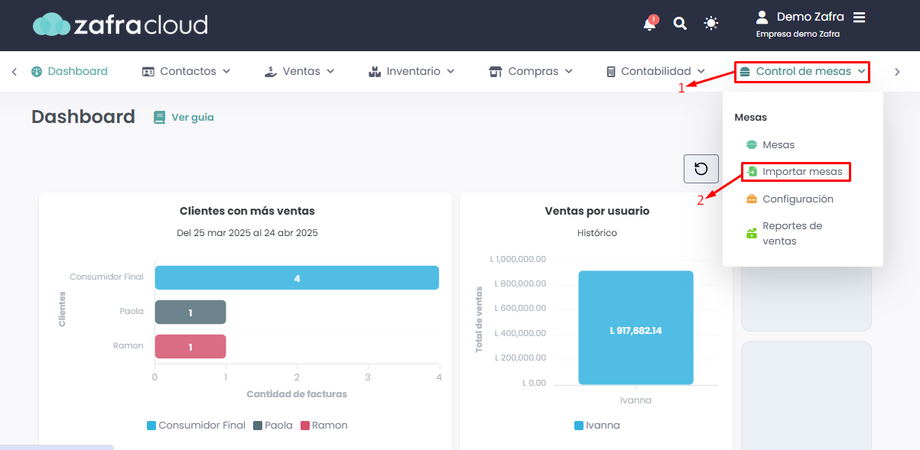The width and height of the screenshot is (920, 450).
Task: Click the Mesas section heading in dropdown
Action: coord(750,117)
